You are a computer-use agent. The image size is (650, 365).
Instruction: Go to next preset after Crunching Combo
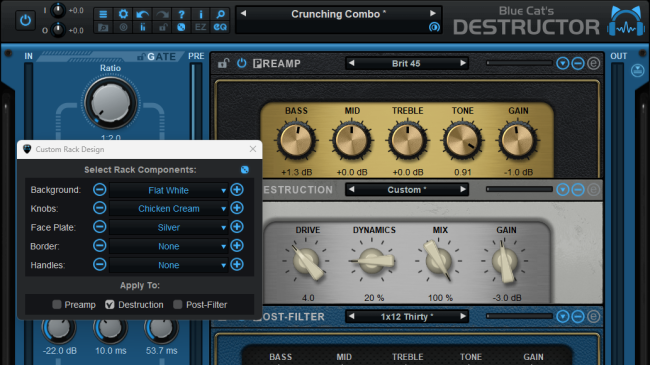(x=433, y=13)
